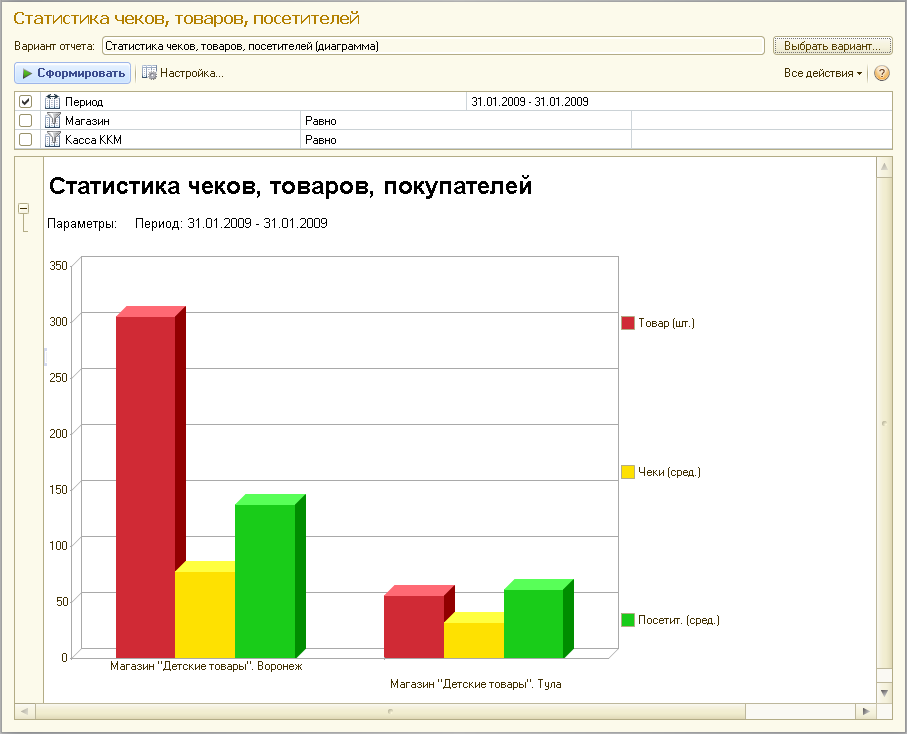Click the Товар (шт.) legend label
This screenshot has width=907, height=734.
pyautogui.click(x=666, y=323)
